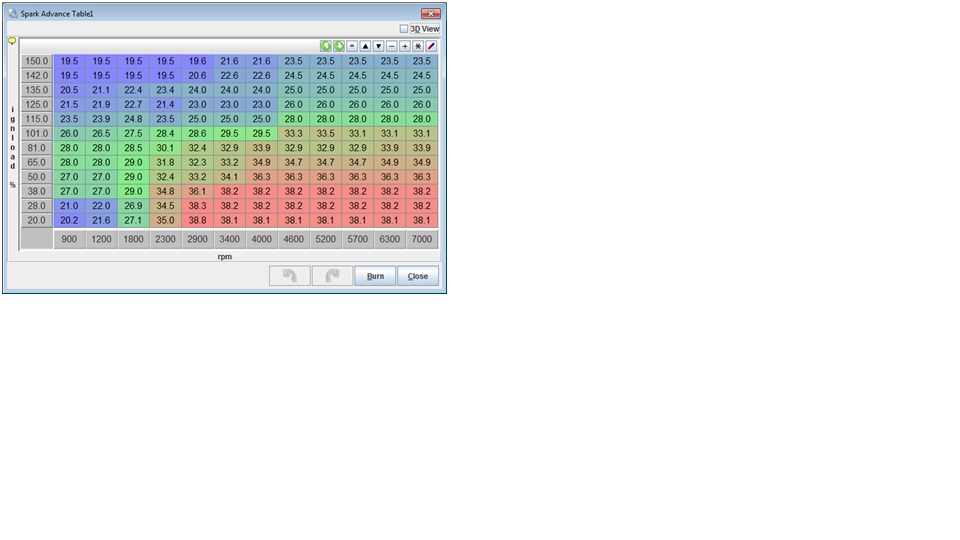960x540 pixels.
Task: Click the minus subtract toolbar icon
Action: click(392, 46)
